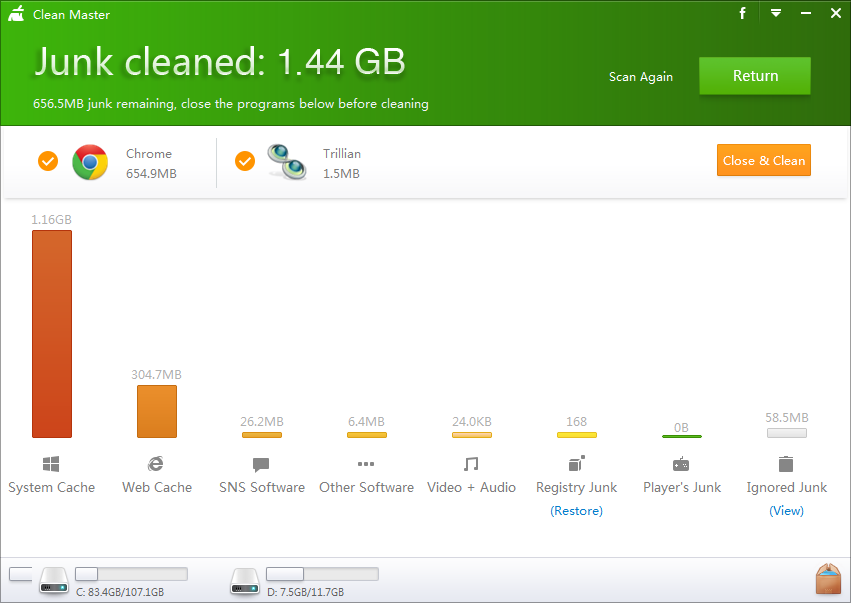Screen dimensions: 851x603
Task: Click the Ignored Junk trash can icon
Action: [786, 464]
